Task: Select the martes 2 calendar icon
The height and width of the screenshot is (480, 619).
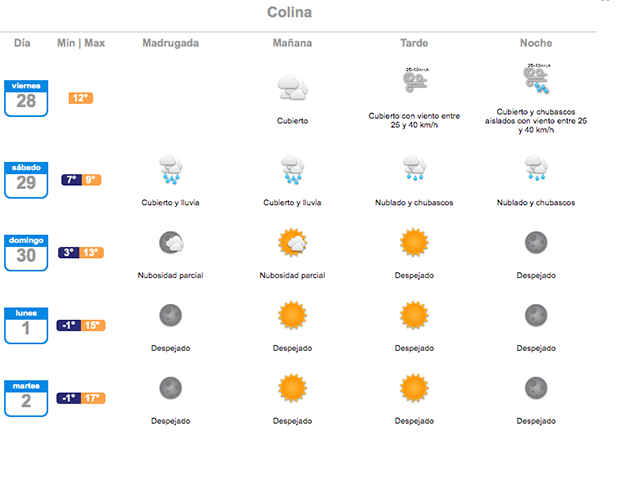Action: [26, 398]
